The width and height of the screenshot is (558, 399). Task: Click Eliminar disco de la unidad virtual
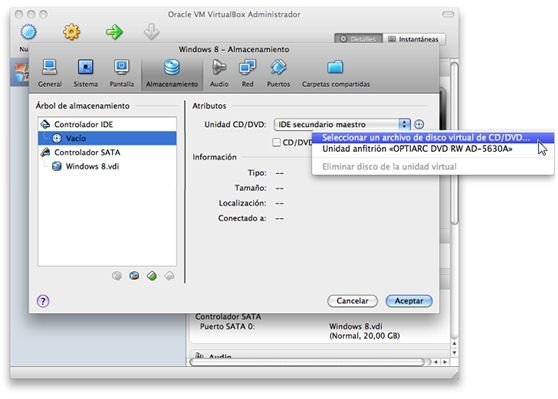[x=433, y=167]
